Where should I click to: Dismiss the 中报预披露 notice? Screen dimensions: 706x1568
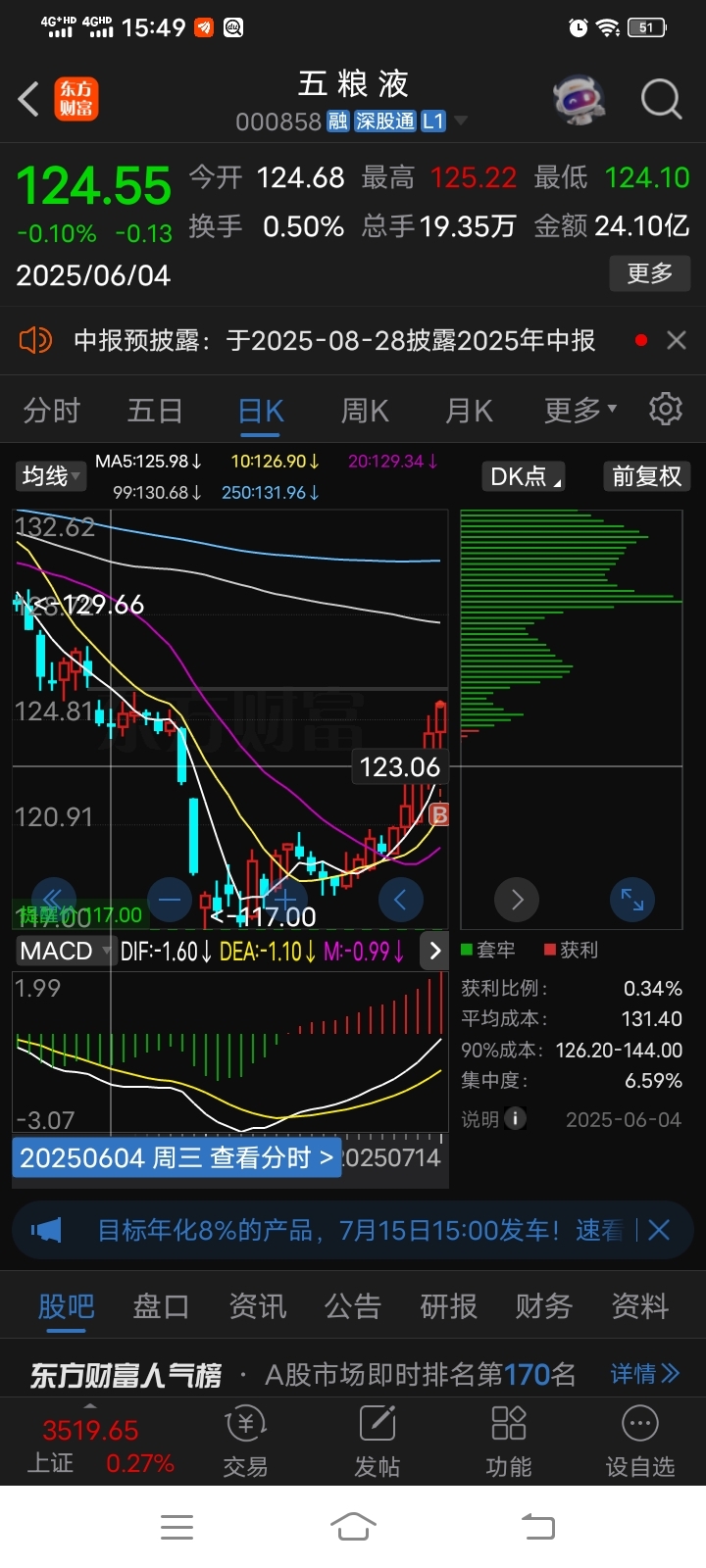676,340
